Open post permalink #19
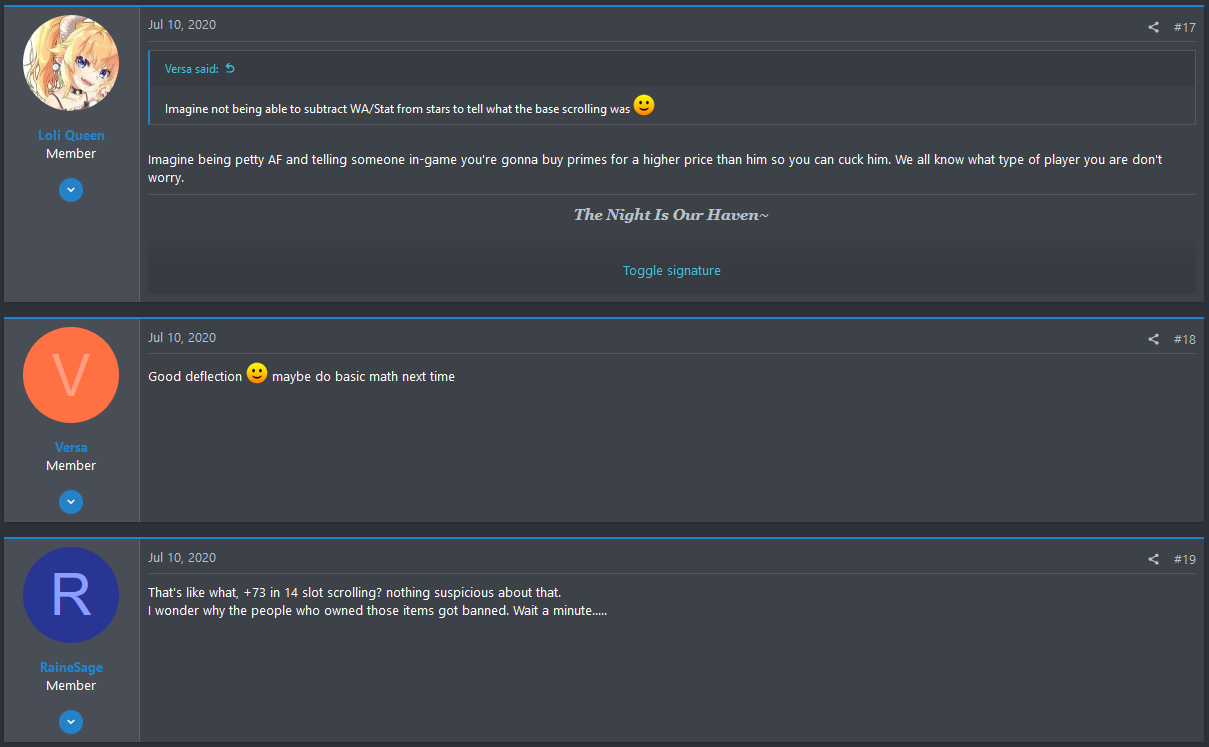The height and width of the screenshot is (747, 1209). 1184,559
